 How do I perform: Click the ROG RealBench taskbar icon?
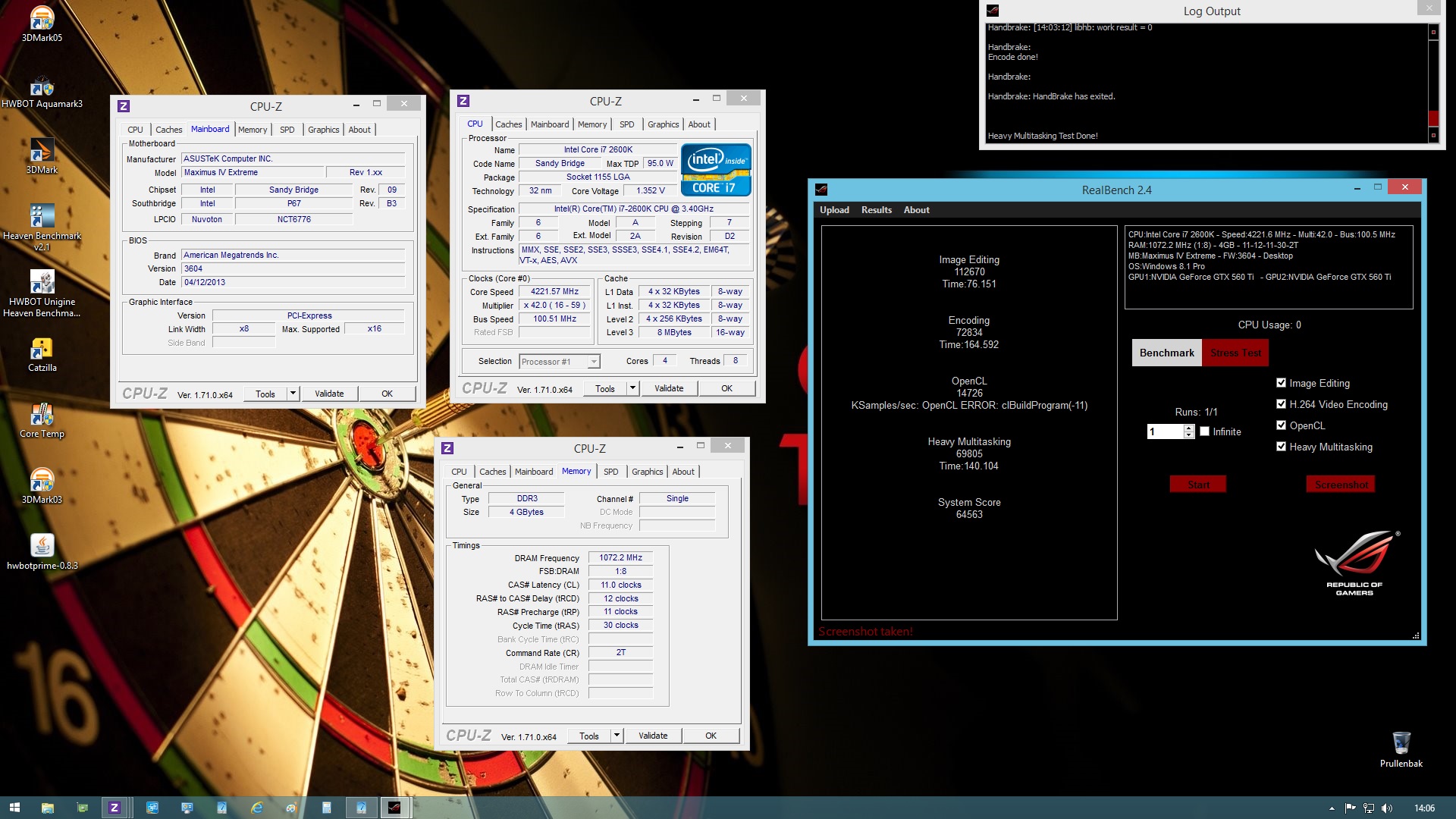(x=394, y=808)
